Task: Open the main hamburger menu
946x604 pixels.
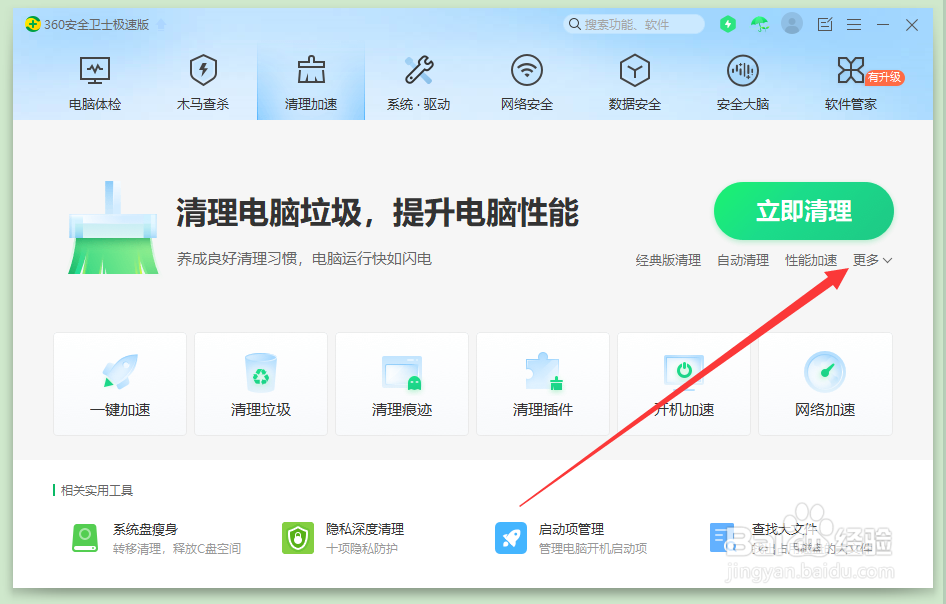Action: tap(854, 24)
